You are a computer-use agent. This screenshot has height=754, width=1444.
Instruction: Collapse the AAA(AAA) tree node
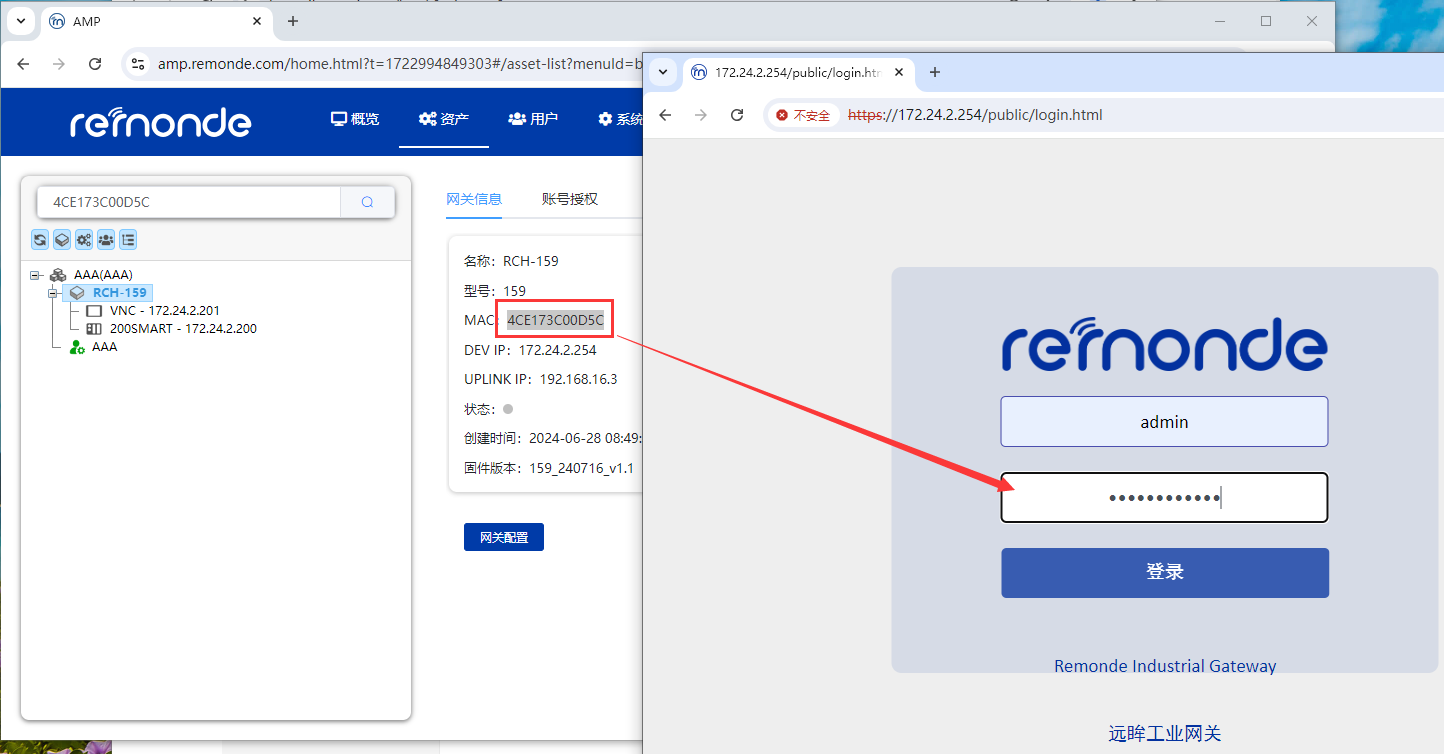[35, 275]
